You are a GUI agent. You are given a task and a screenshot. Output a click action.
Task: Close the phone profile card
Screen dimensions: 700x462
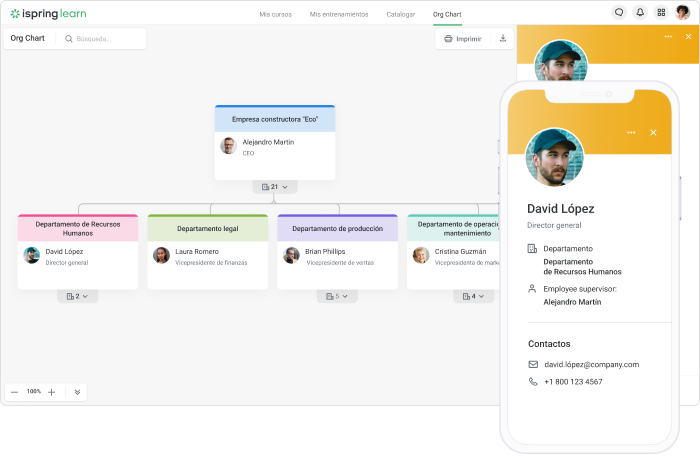[653, 133]
